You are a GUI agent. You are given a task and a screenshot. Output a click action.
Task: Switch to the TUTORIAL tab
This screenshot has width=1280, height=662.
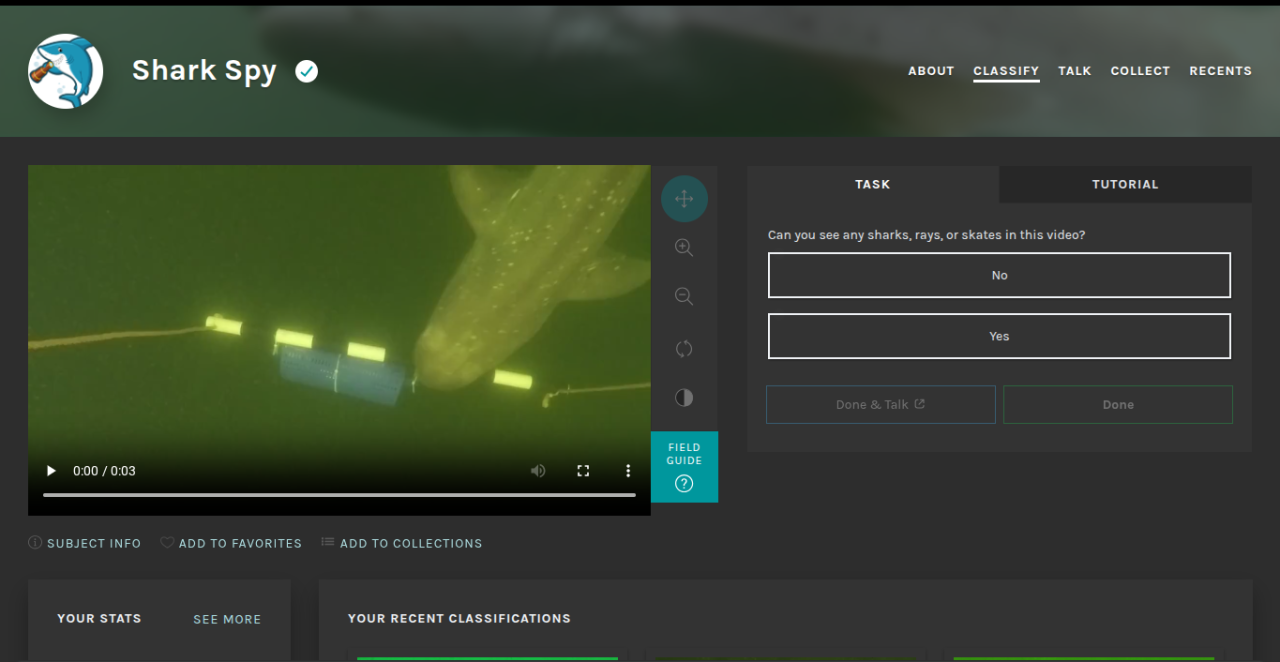click(x=1125, y=184)
